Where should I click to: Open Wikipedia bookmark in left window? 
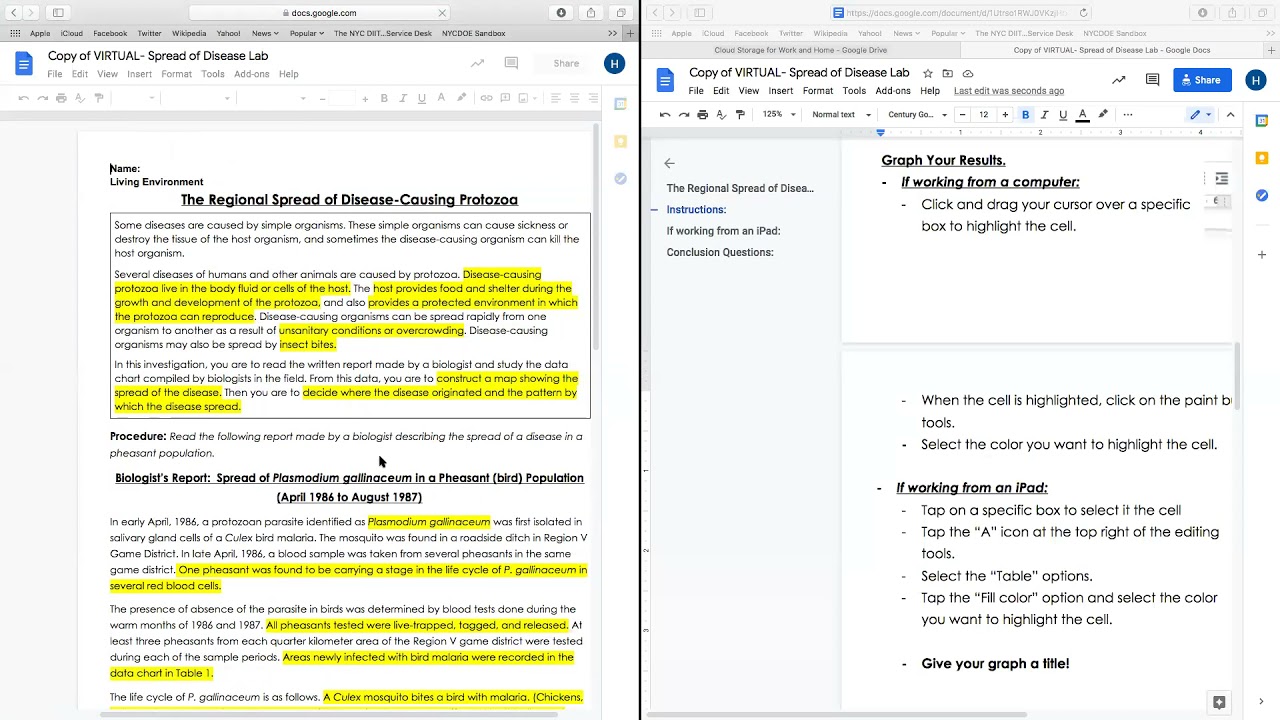point(189,33)
